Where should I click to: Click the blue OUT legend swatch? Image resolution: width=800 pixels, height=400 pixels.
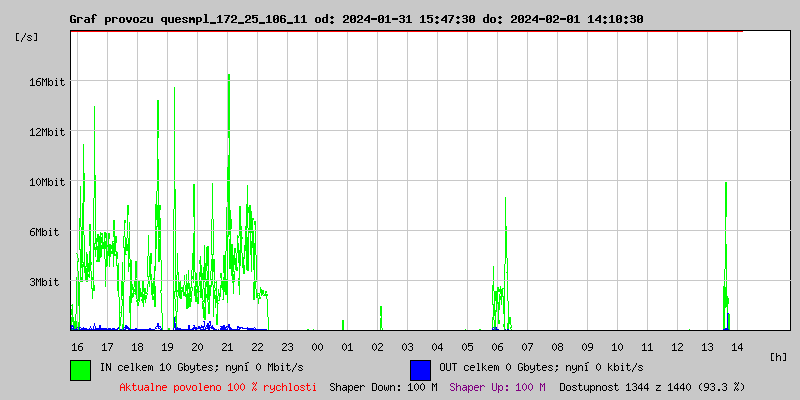click(x=420, y=369)
